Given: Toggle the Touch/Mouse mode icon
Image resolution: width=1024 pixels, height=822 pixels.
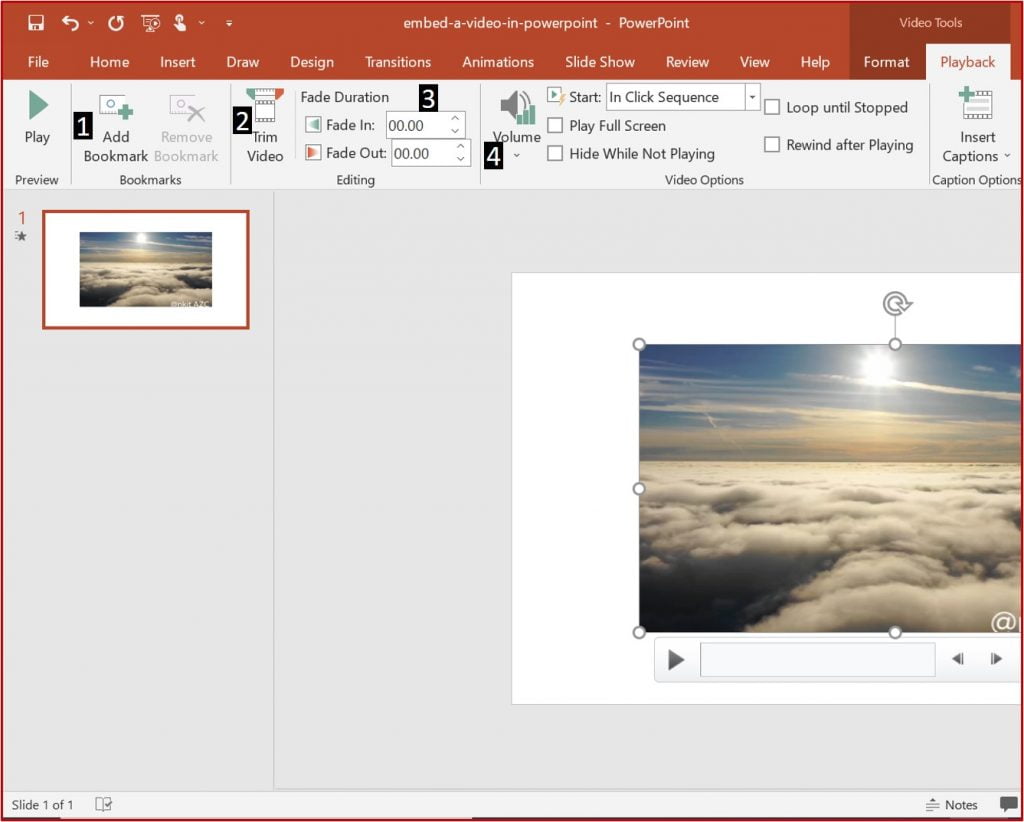Looking at the screenshot, I should click(x=180, y=24).
